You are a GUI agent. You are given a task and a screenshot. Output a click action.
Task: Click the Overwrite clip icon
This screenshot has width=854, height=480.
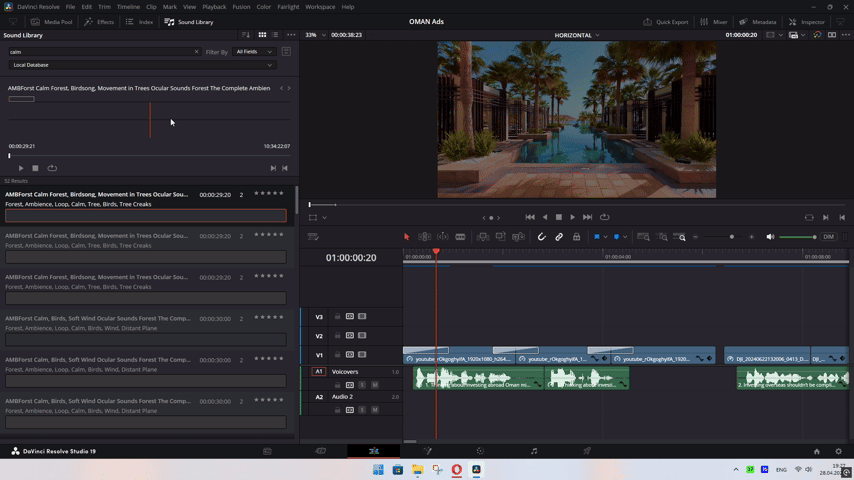click(501, 237)
